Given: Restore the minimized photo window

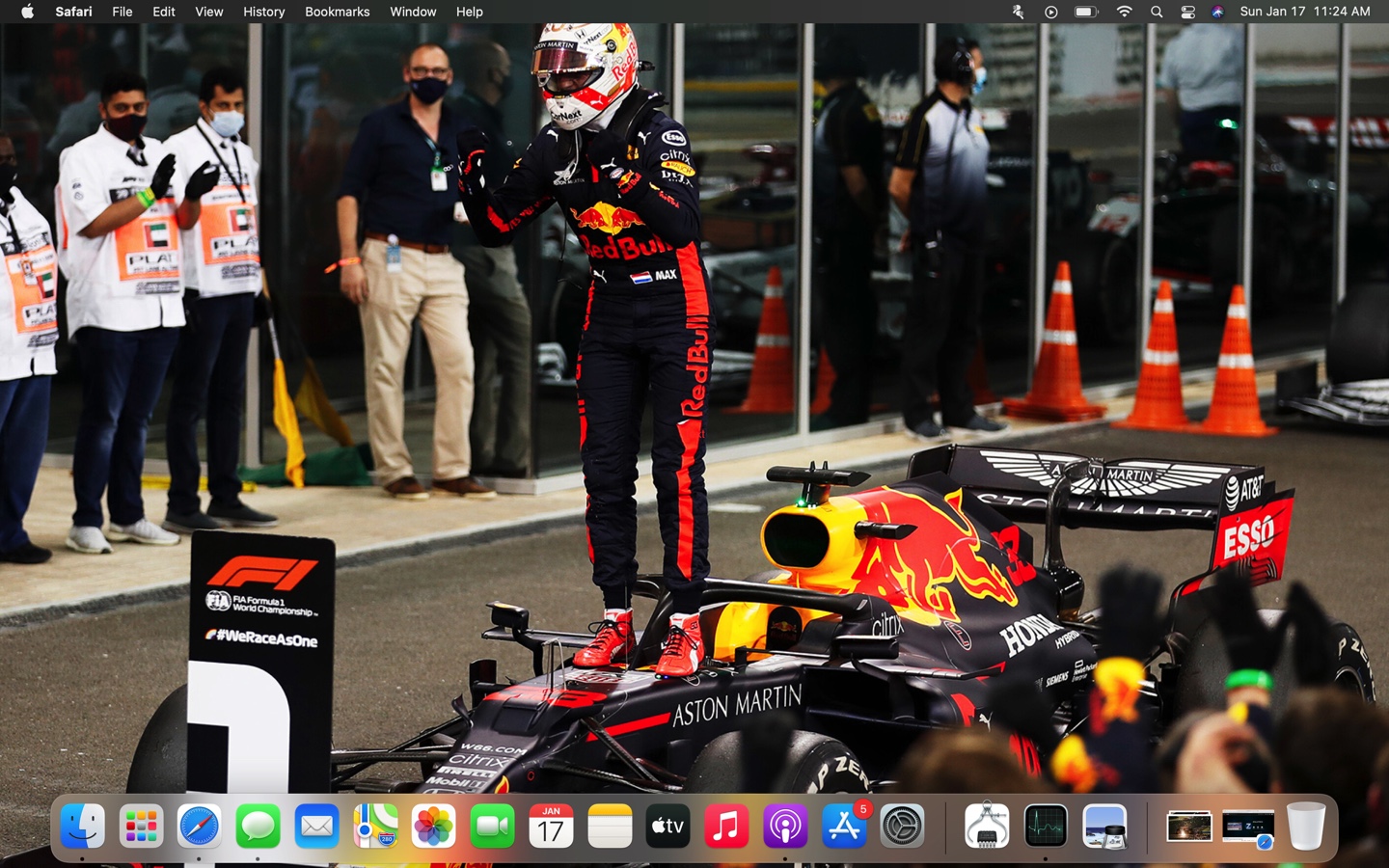Looking at the screenshot, I should click(x=1188, y=827).
